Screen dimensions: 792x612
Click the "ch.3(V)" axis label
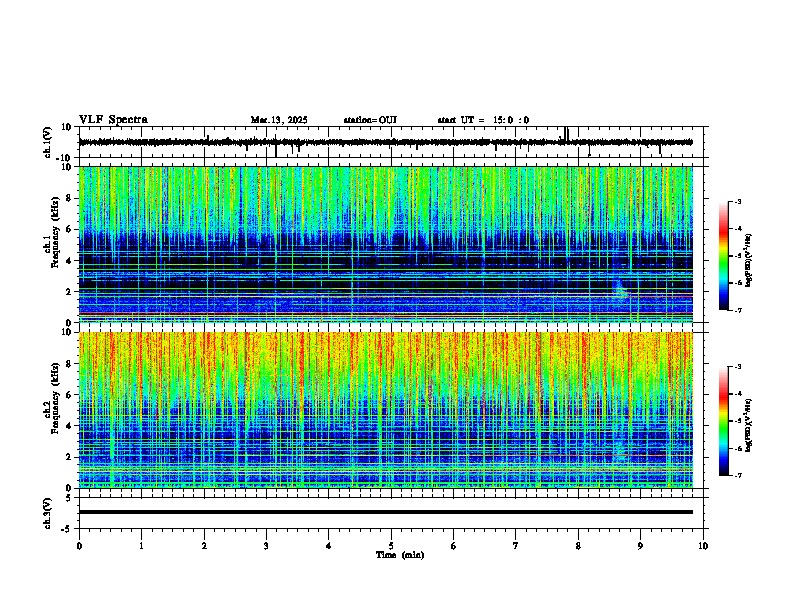click(x=47, y=513)
